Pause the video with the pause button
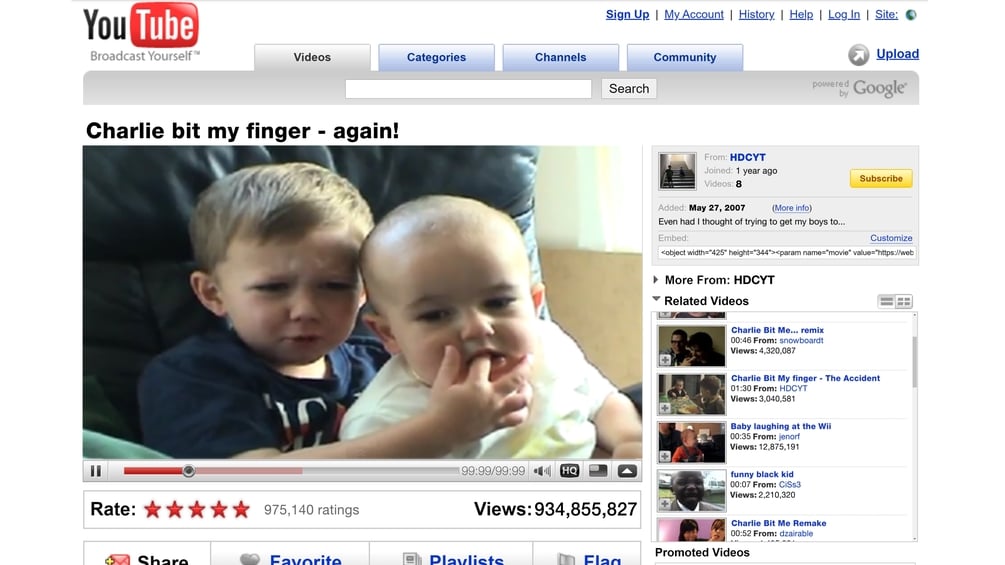1005x565 pixels. [96, 471]
